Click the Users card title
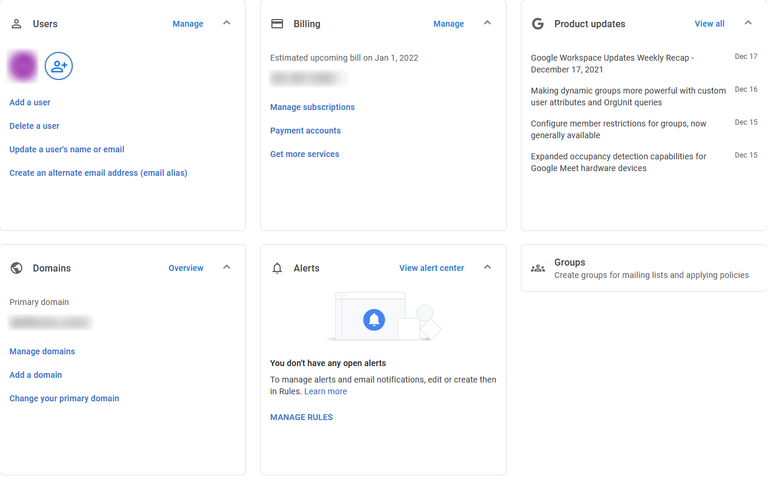The image size is (767, 479). (x=45, y=23)
